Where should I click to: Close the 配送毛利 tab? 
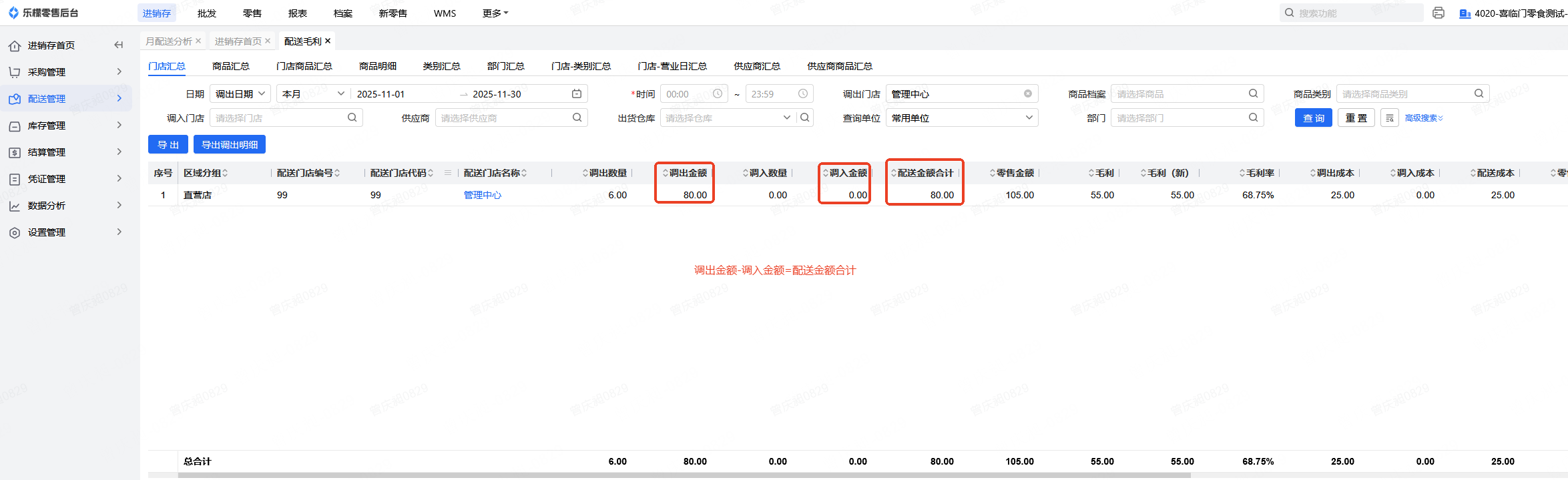pyautogui.click(x=328, y=41)
